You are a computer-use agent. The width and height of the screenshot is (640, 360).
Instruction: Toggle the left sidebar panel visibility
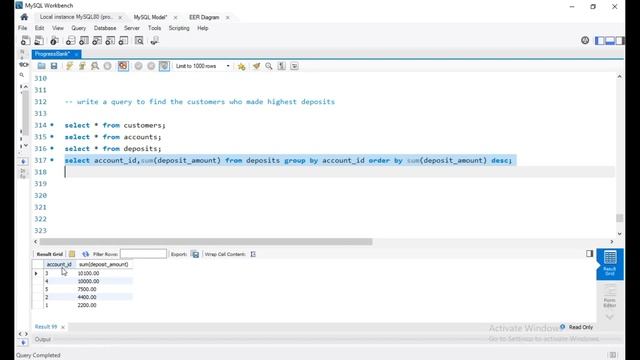click(600, 40)
